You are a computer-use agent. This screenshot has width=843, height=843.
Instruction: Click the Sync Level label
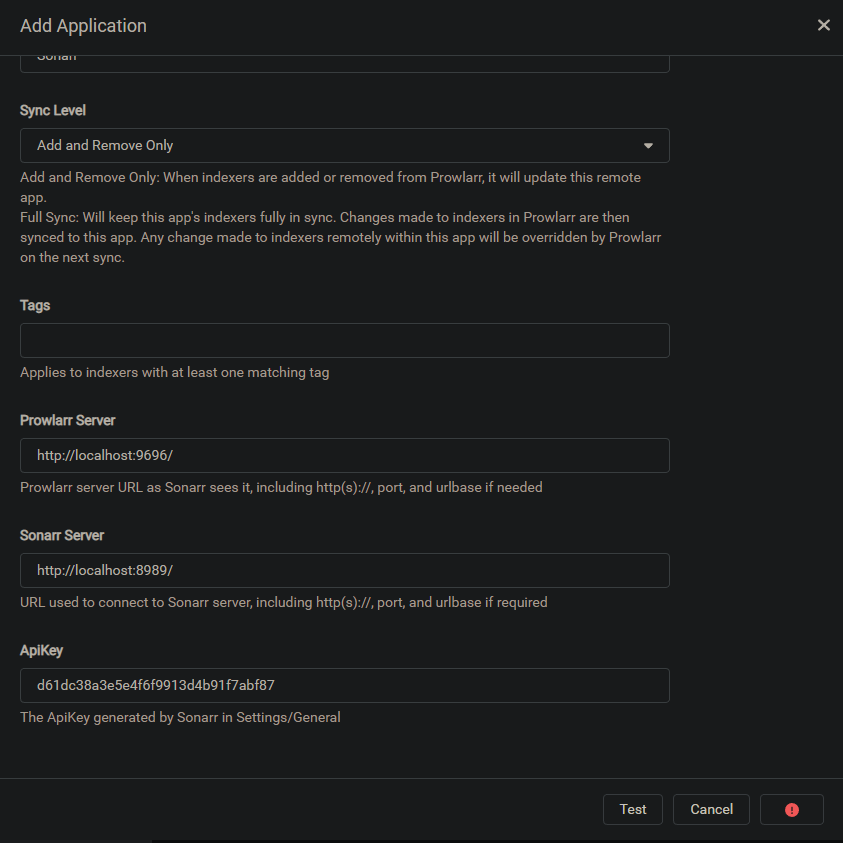(53, 110)
